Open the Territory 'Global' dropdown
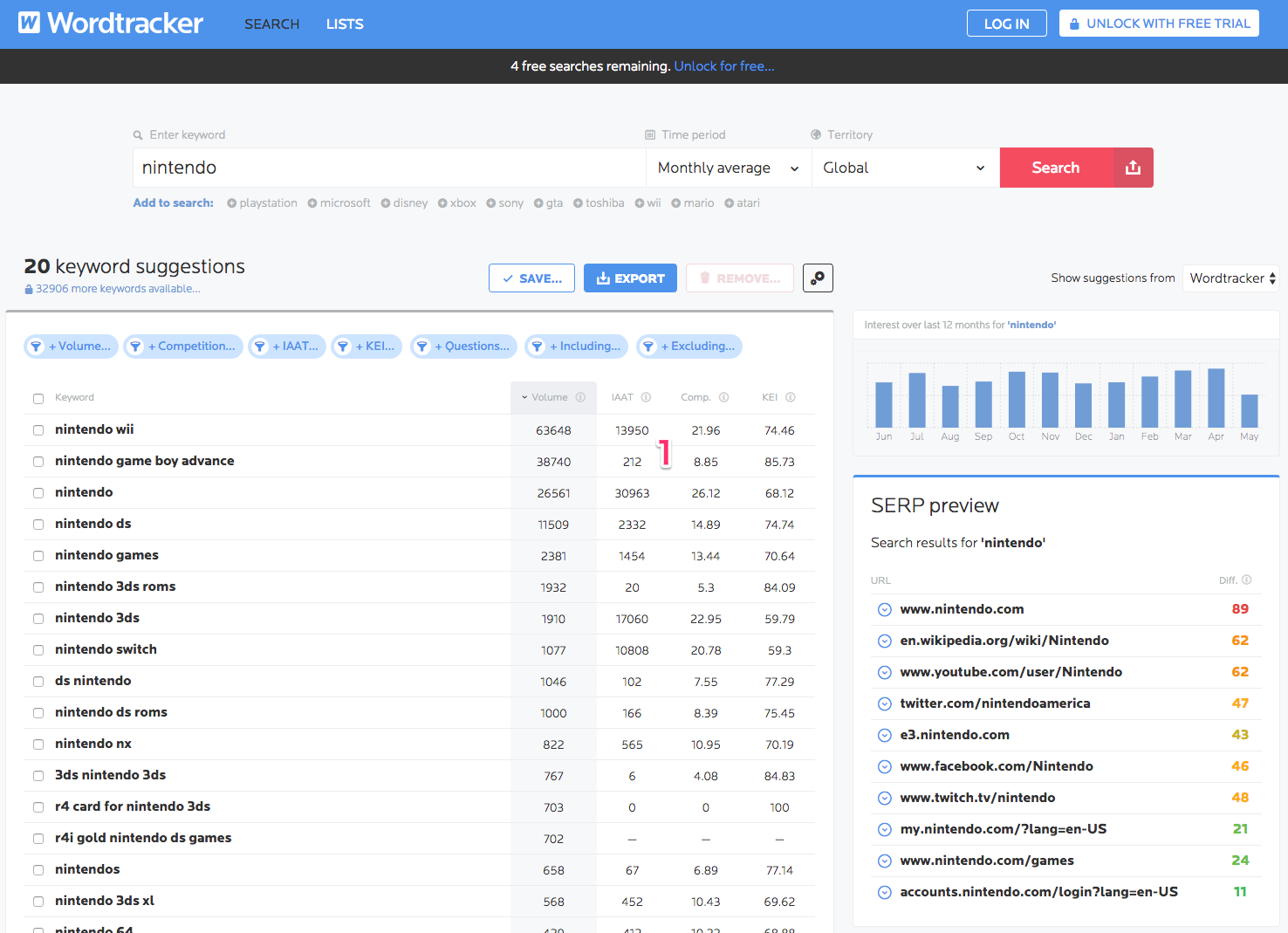This screenshot has width=1288, height=933. pyautogui.click(x=904, y=168)
